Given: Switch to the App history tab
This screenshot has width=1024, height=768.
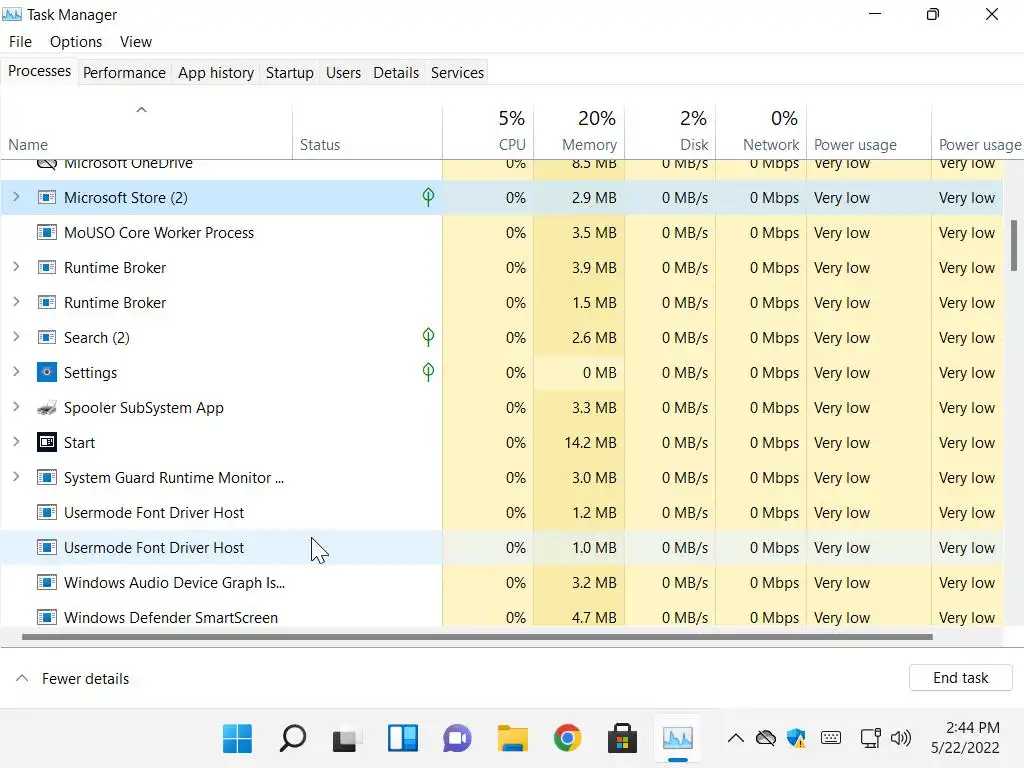Looking at the screenshot, I should tap(216, 72).
